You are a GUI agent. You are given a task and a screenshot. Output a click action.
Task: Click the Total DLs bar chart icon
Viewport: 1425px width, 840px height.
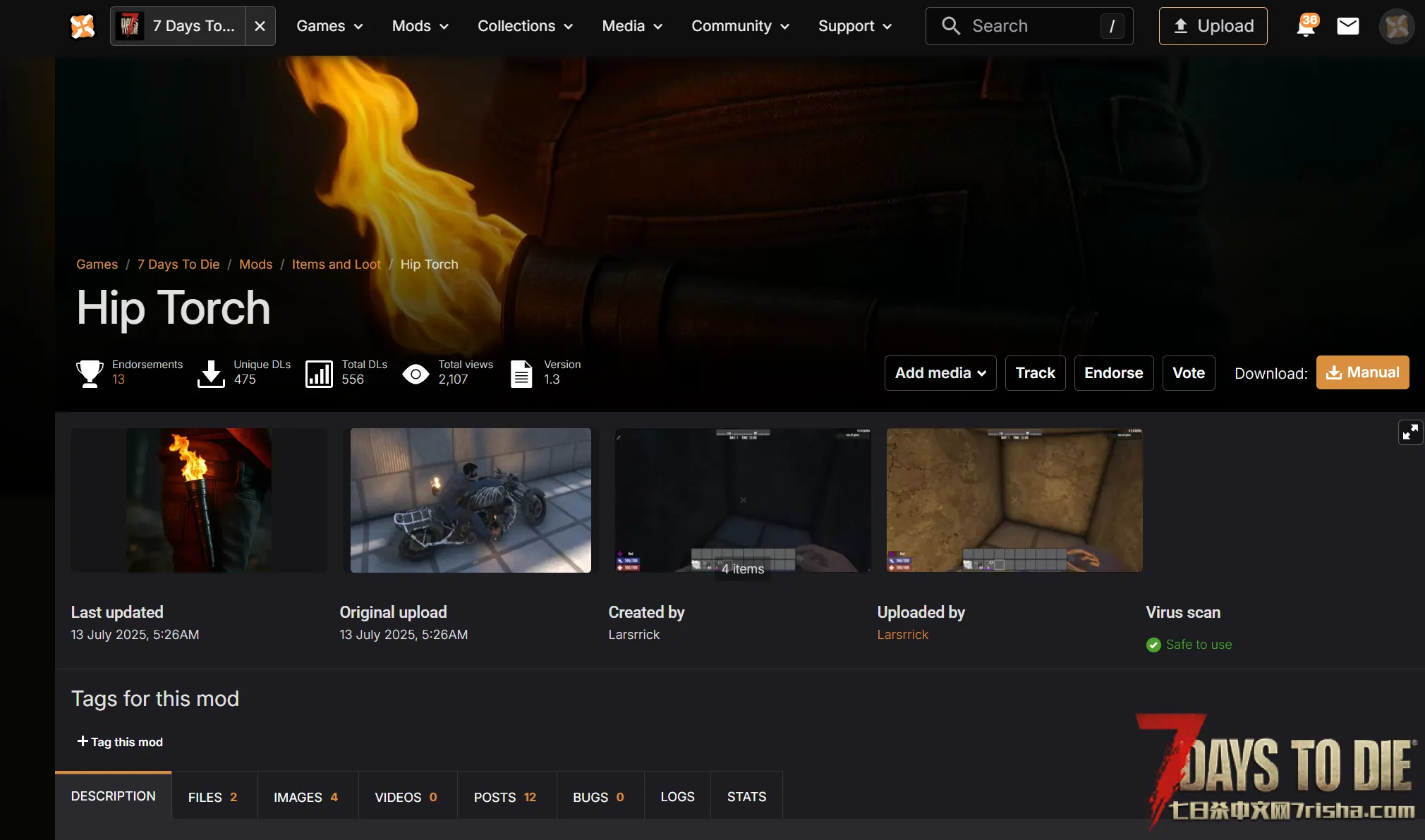click(x=319, y=373)
